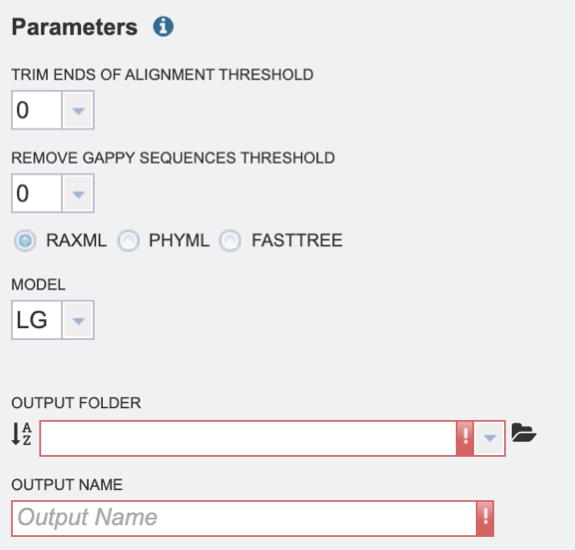Open the folder browser icon
575x550 pixels.
tap(524, 433)
